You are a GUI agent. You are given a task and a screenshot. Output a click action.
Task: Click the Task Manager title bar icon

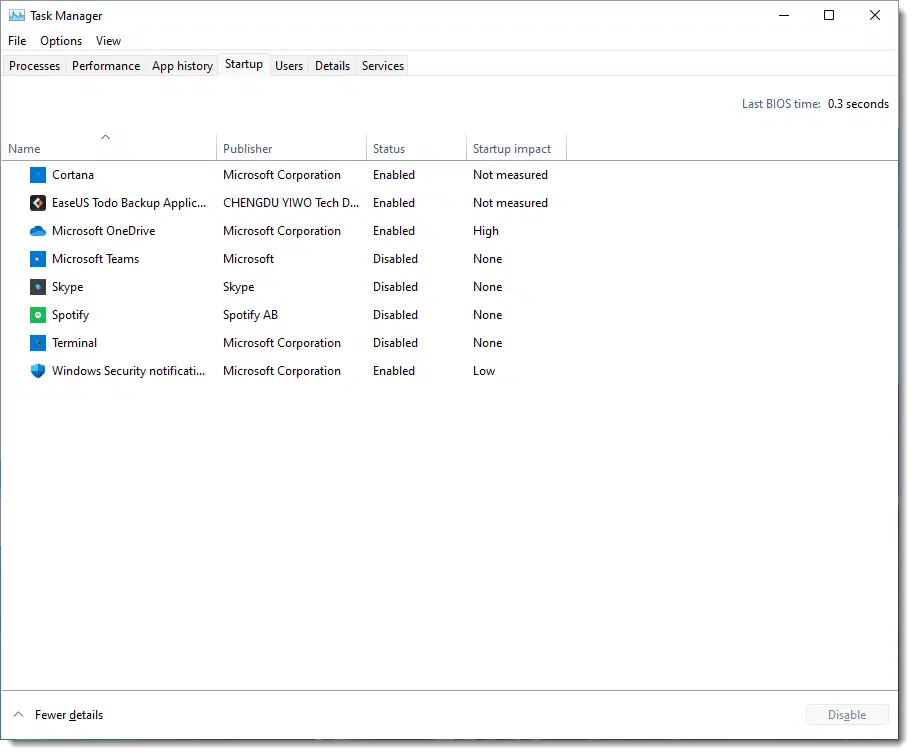[17, 15]
